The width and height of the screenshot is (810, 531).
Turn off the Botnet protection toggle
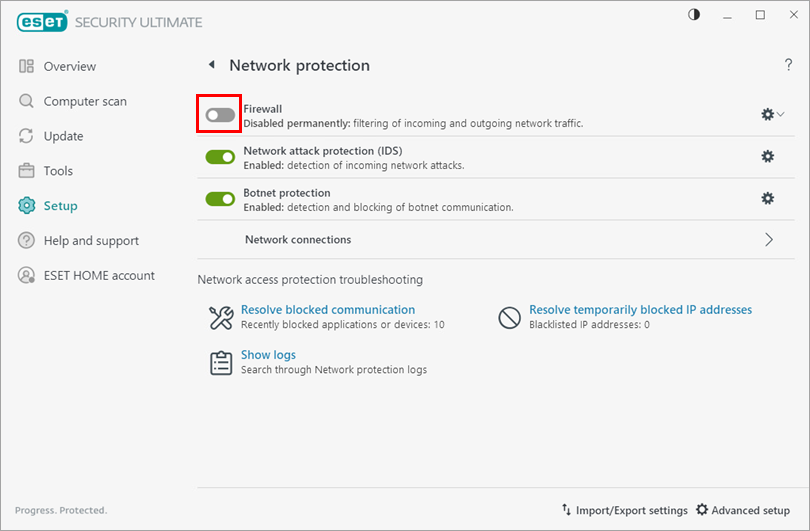[220, 199]
